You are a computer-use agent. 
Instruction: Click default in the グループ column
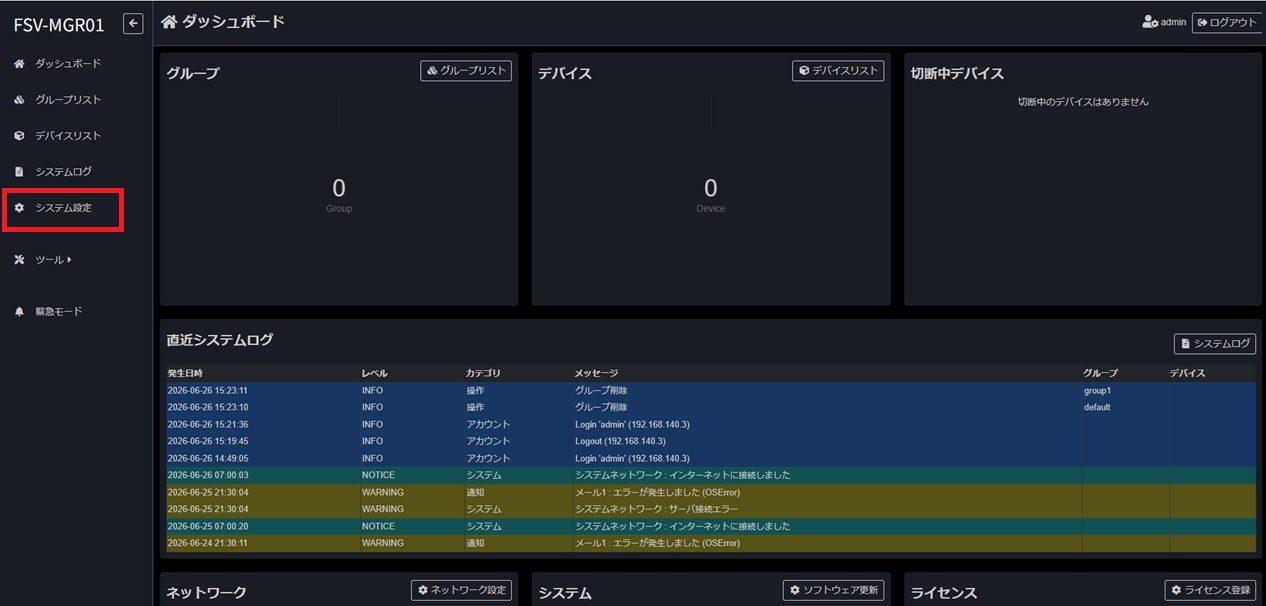[1097, 407]
